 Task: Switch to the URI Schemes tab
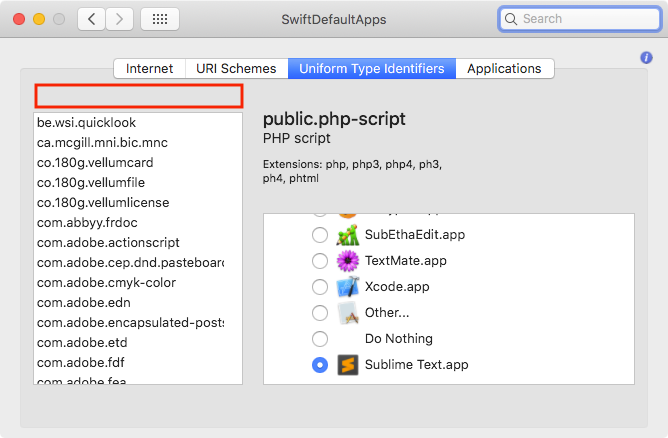point(236,69)
